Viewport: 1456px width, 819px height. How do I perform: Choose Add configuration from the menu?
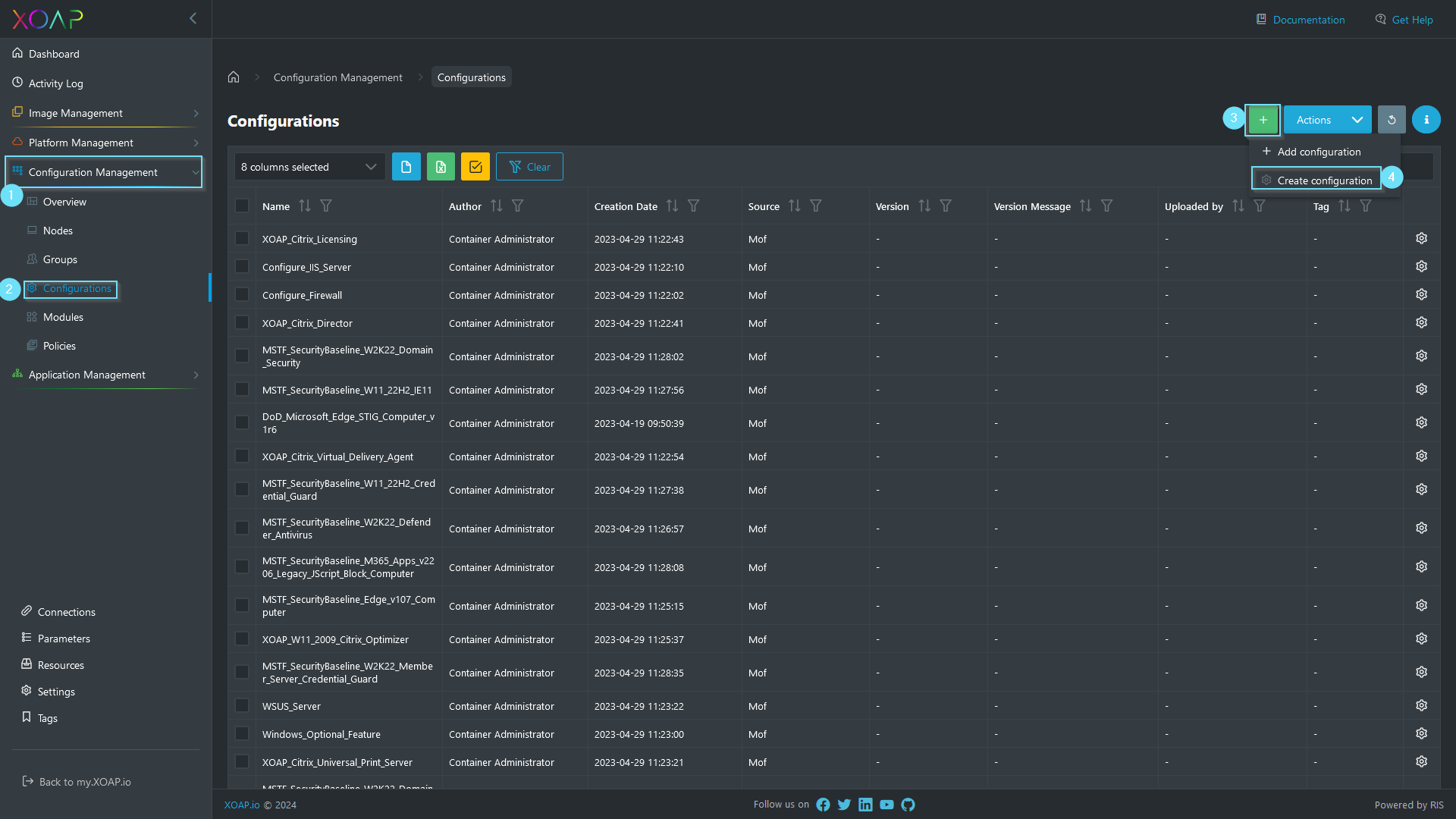(x=1318, y=152)
